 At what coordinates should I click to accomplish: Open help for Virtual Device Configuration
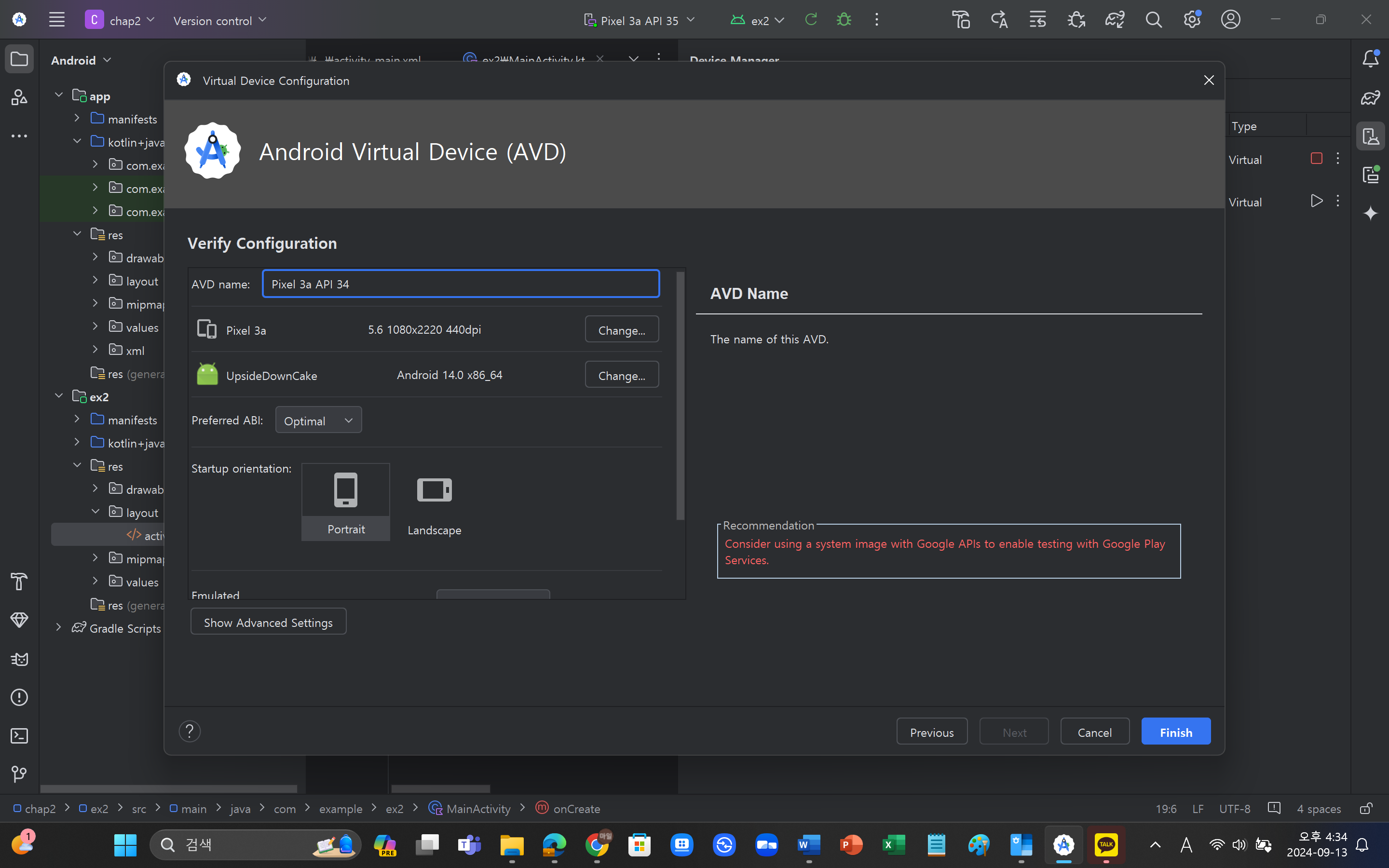[190, 732]
